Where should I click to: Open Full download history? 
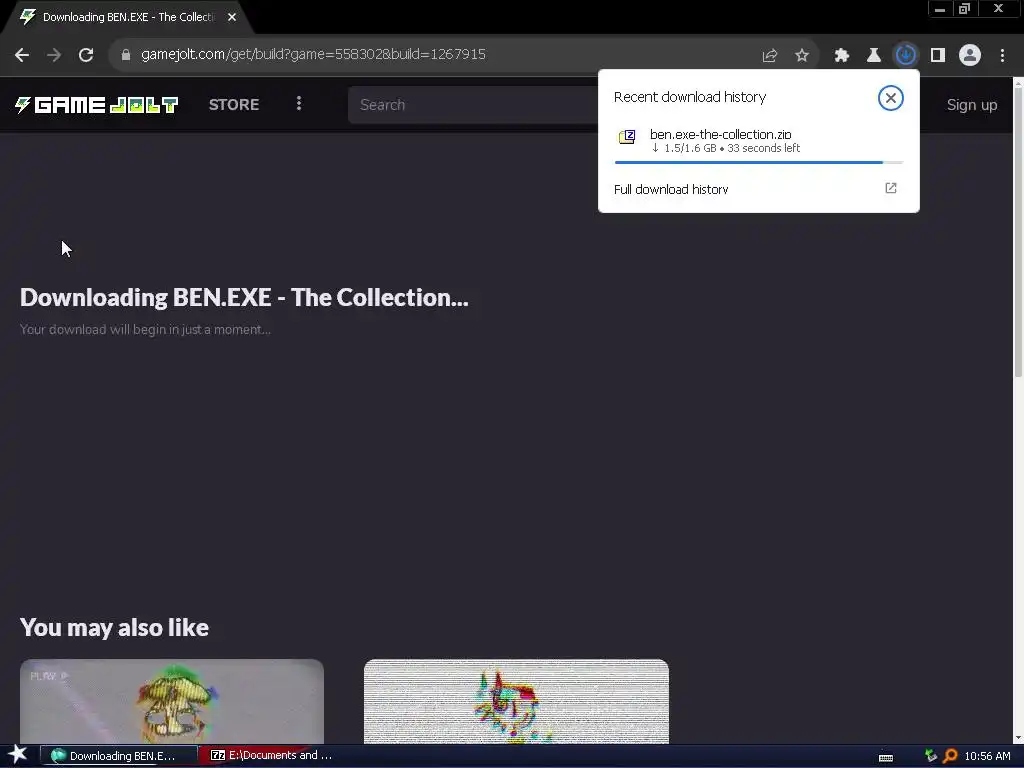click(759, 189)
